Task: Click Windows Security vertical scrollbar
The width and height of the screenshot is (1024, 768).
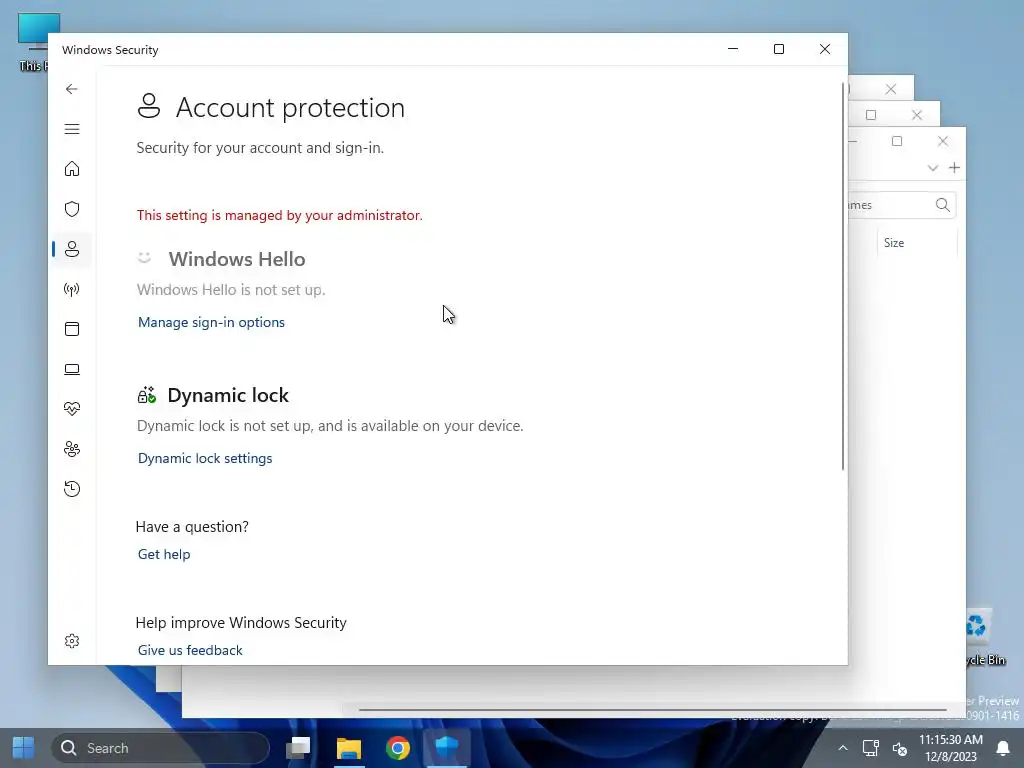Action: [843, 276]
